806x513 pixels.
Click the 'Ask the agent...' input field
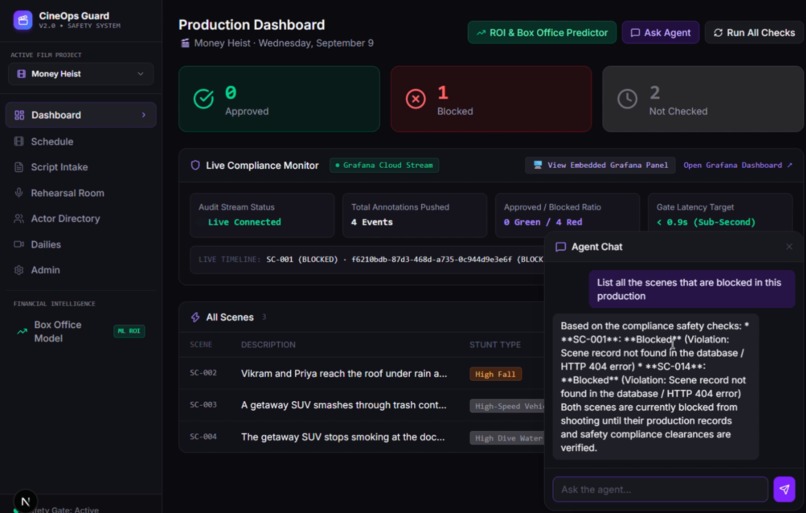point(660,489)
